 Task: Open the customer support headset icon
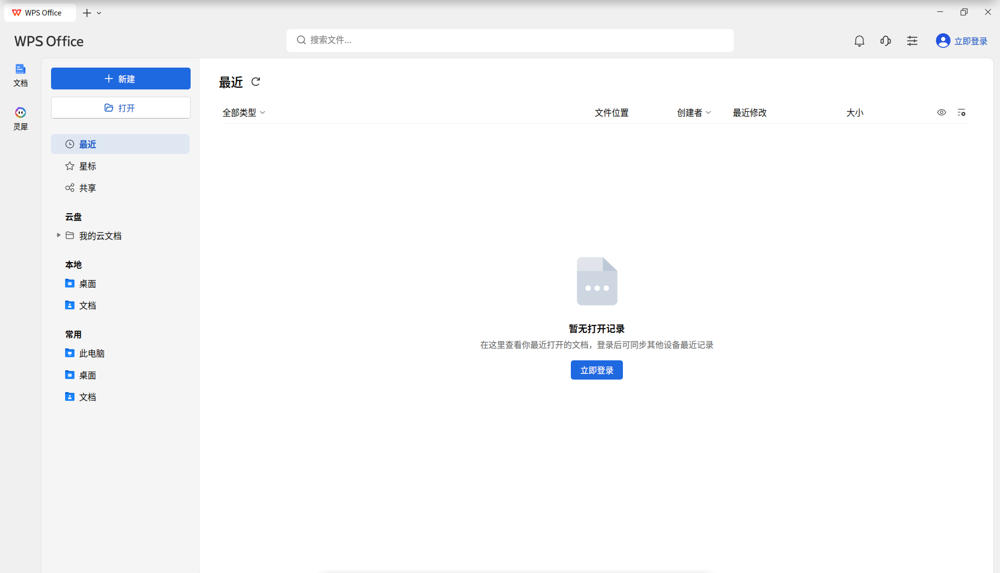[885, 41]
